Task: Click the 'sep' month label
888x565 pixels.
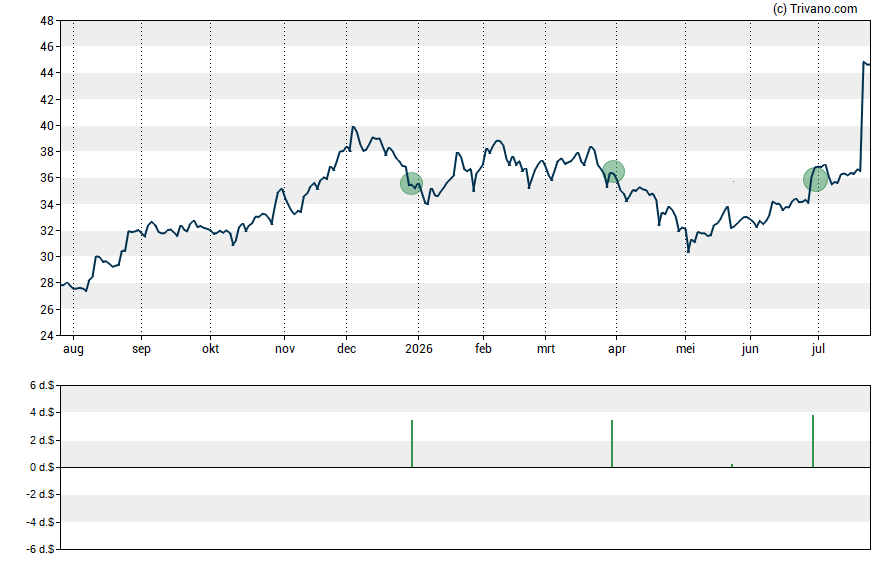Action: [142, 349]
